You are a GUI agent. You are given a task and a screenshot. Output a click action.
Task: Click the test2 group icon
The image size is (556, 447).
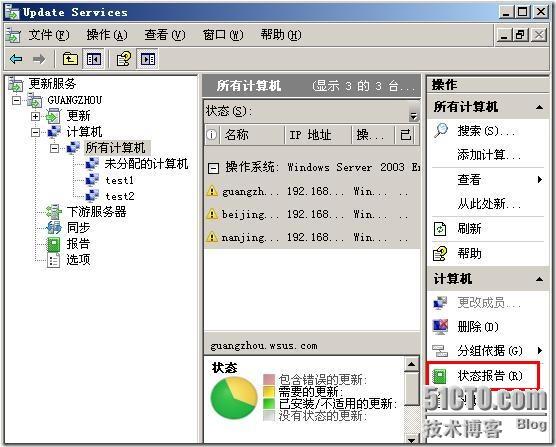pos(92,196)
